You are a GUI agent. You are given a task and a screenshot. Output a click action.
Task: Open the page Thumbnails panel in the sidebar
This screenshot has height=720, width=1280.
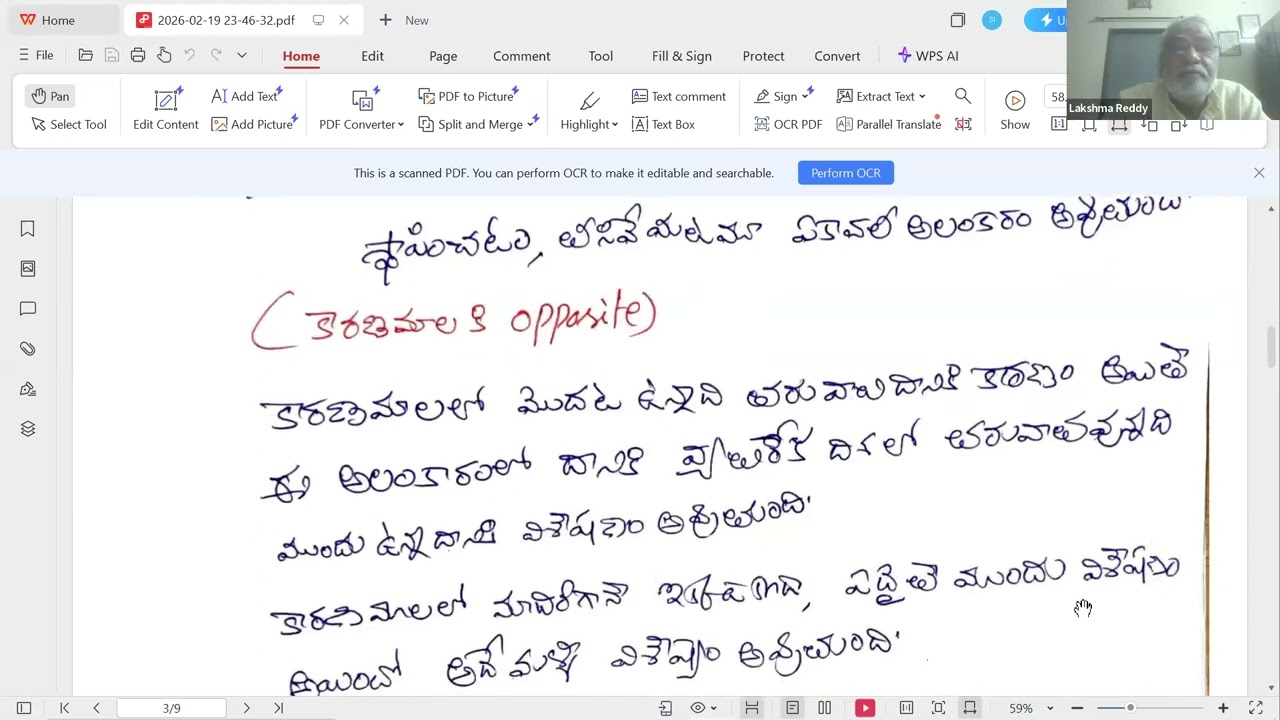tap(28, 269)
